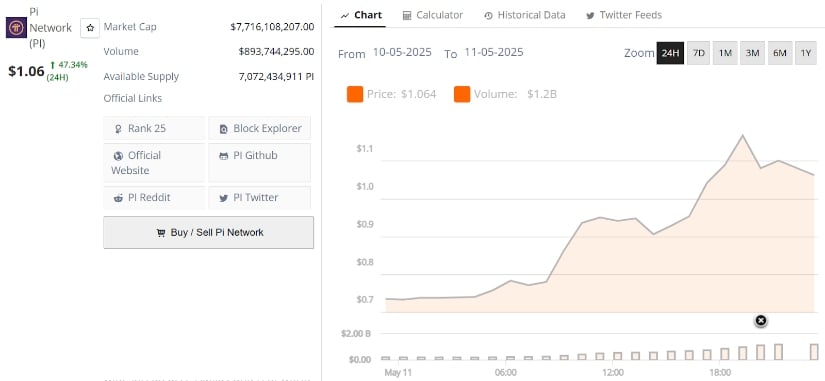825x381 pixels.
Task: Click the From date field 10-05-2025
Action: coord(402,52)
